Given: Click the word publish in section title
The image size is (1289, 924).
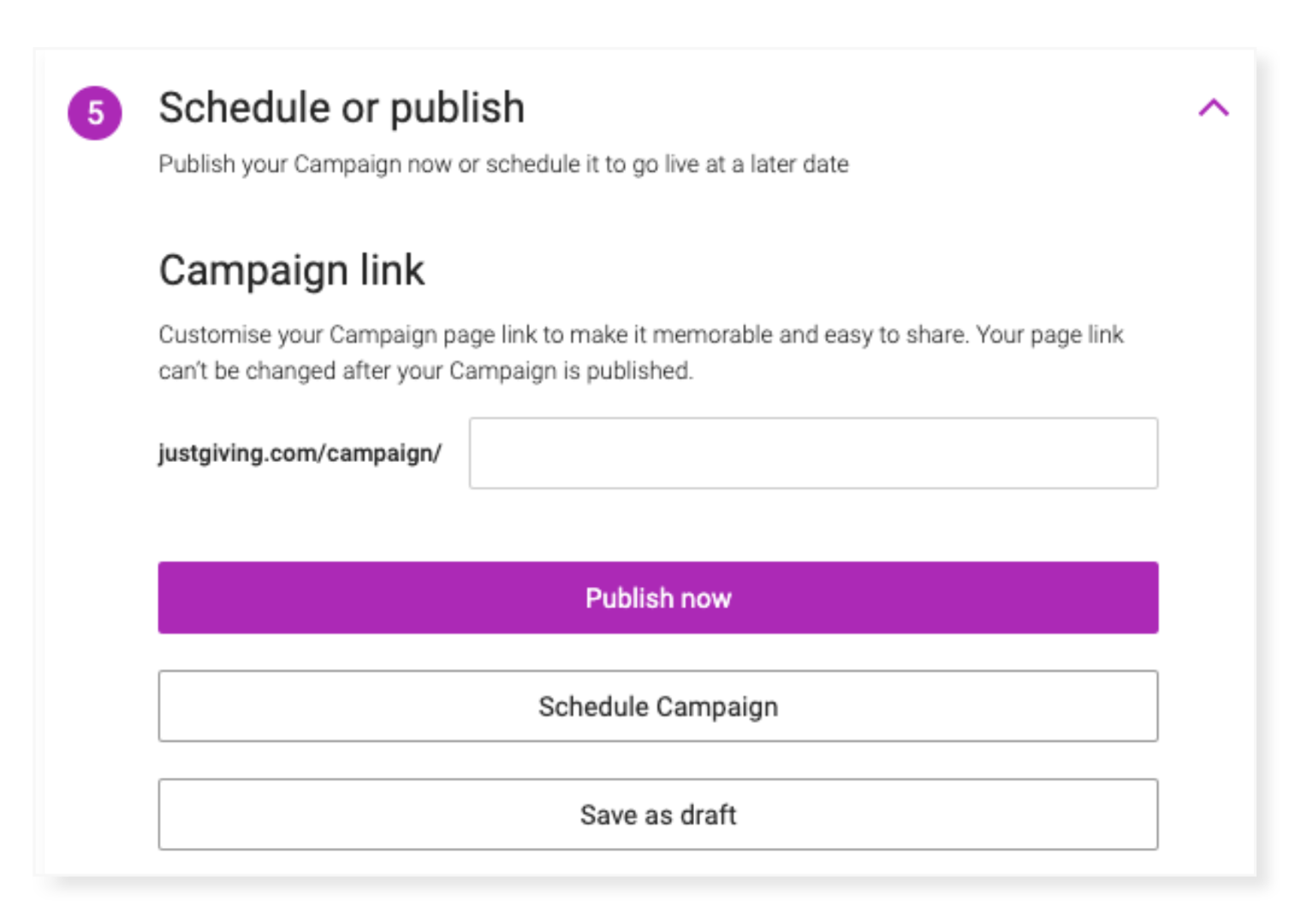Looking at the screenshot, I should pyautogui.click(x=457, y=109).
